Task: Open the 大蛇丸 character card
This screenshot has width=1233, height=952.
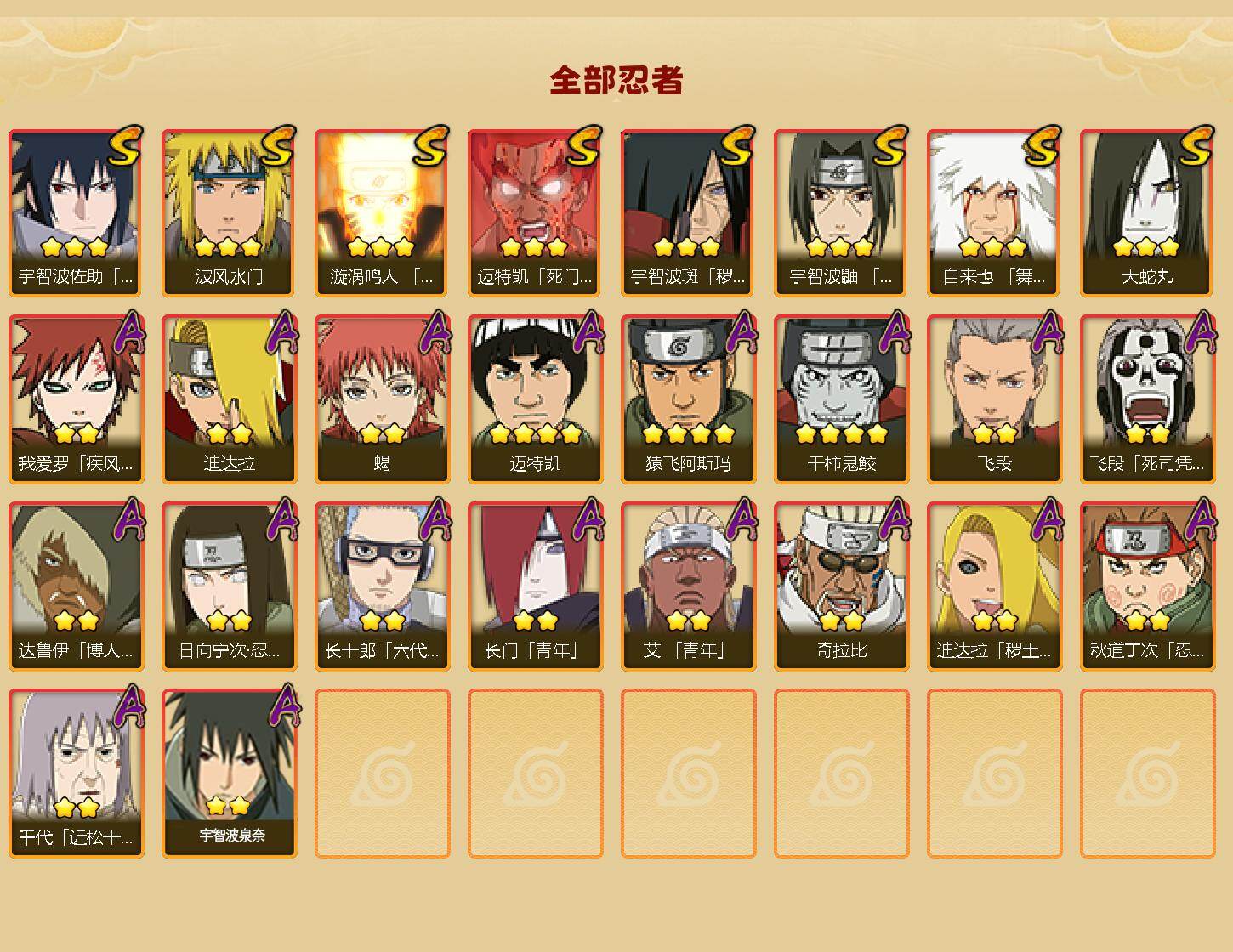Action: tap(1147, 212)
